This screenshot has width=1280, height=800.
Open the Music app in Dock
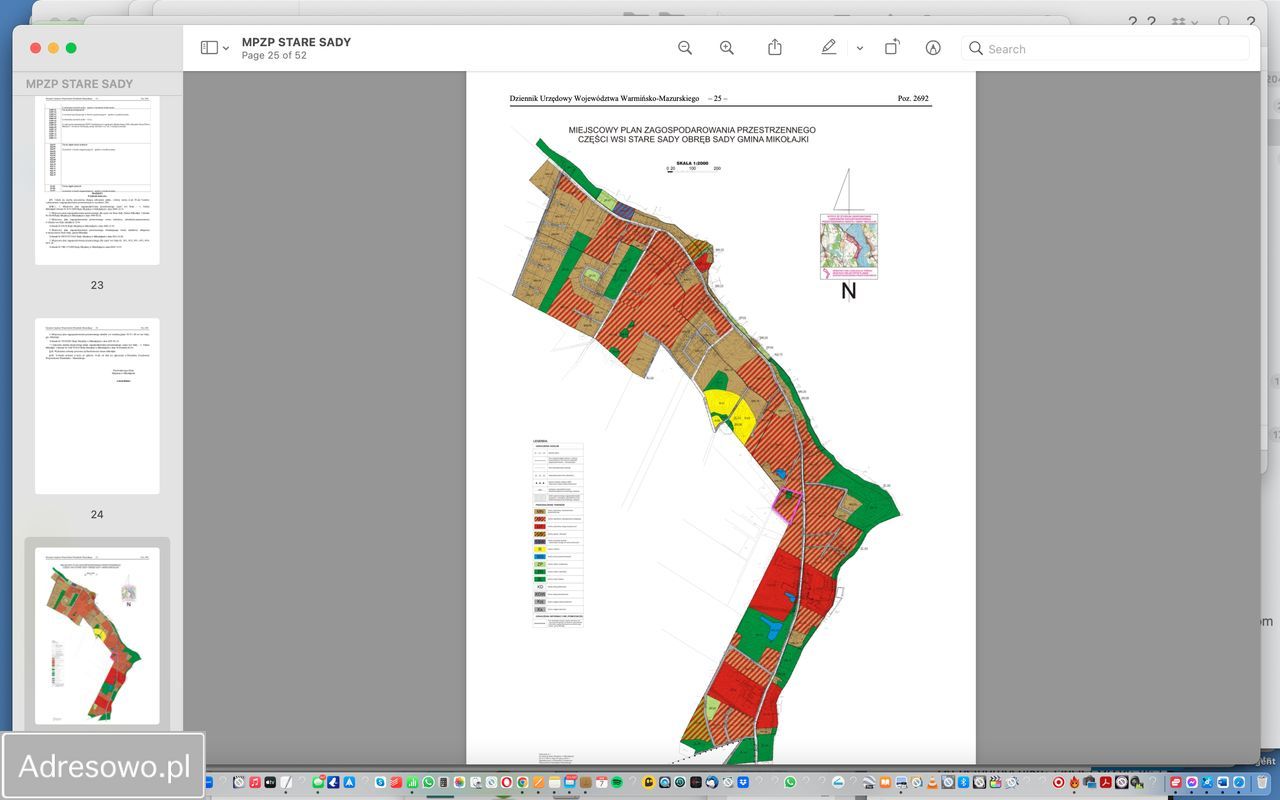coord(256,782)
